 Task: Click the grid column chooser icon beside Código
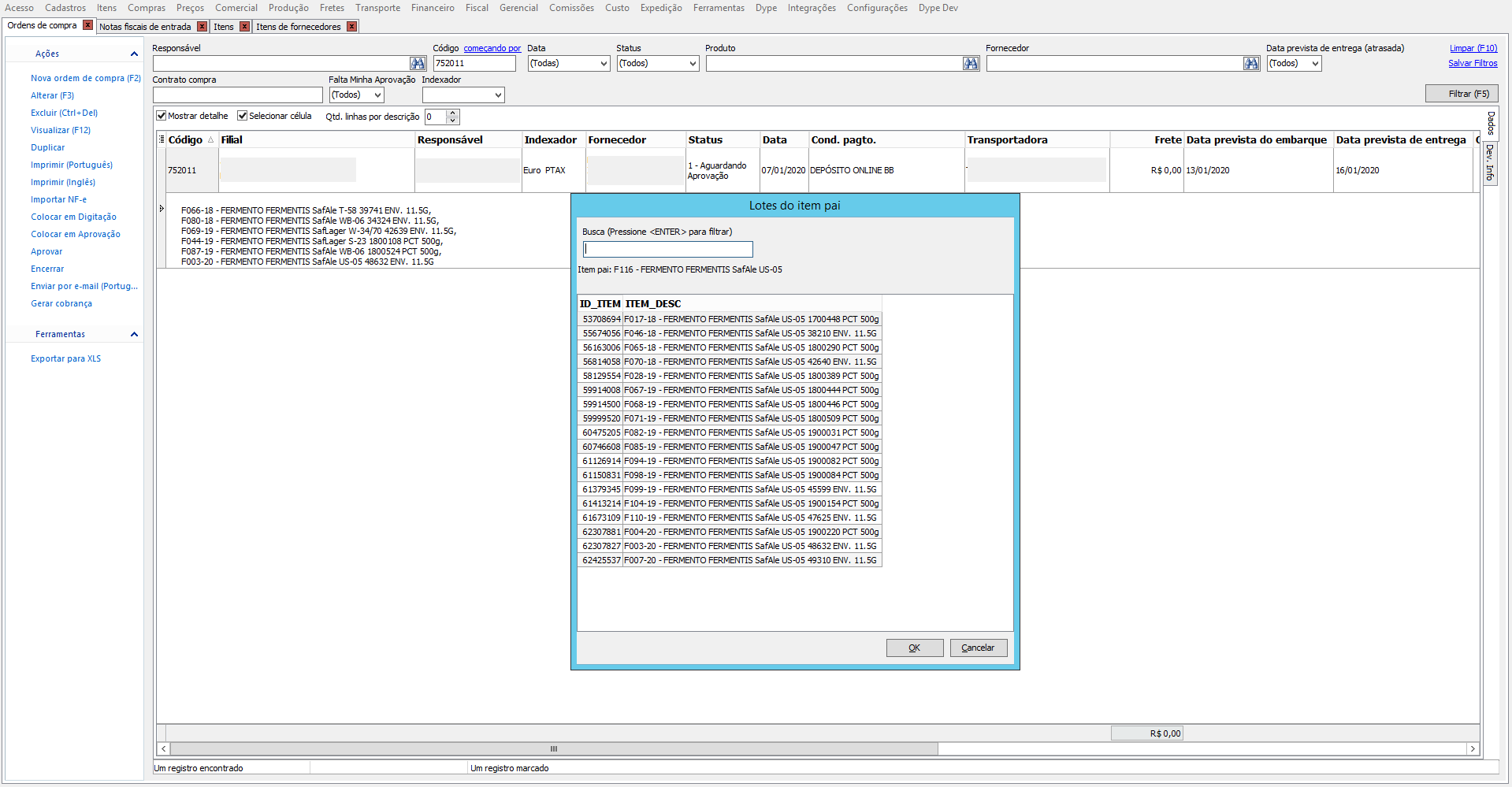pyautogui.click(x=162, y=139)
